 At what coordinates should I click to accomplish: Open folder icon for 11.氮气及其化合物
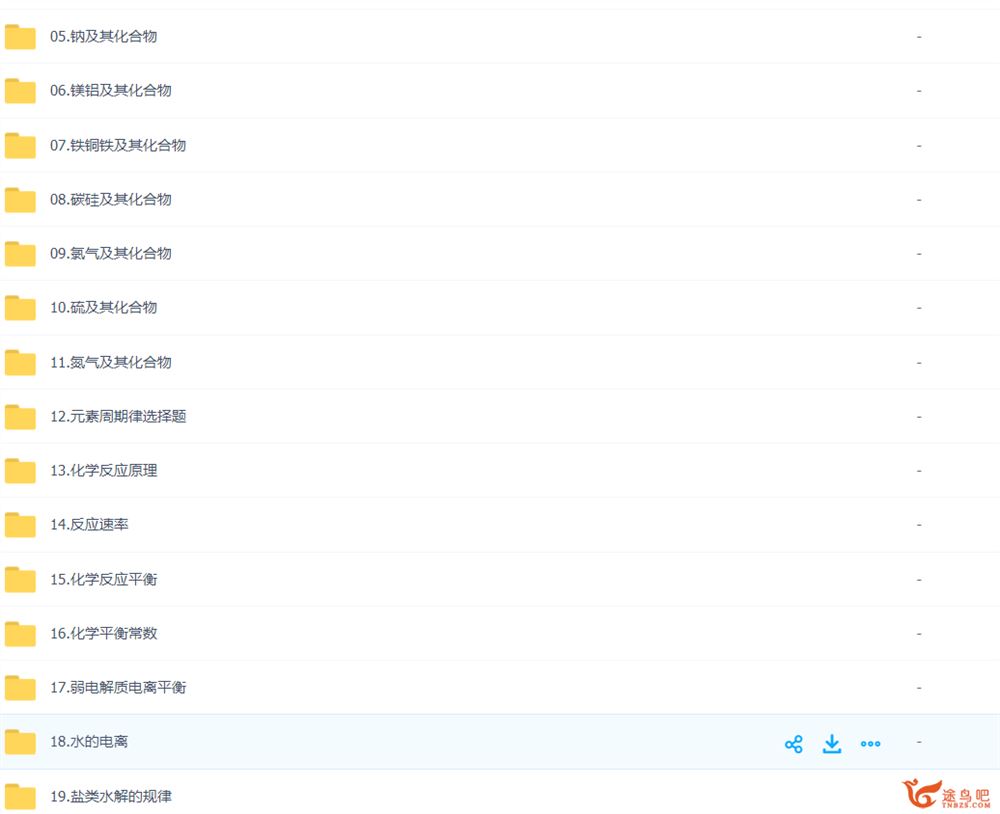[20, 362]
